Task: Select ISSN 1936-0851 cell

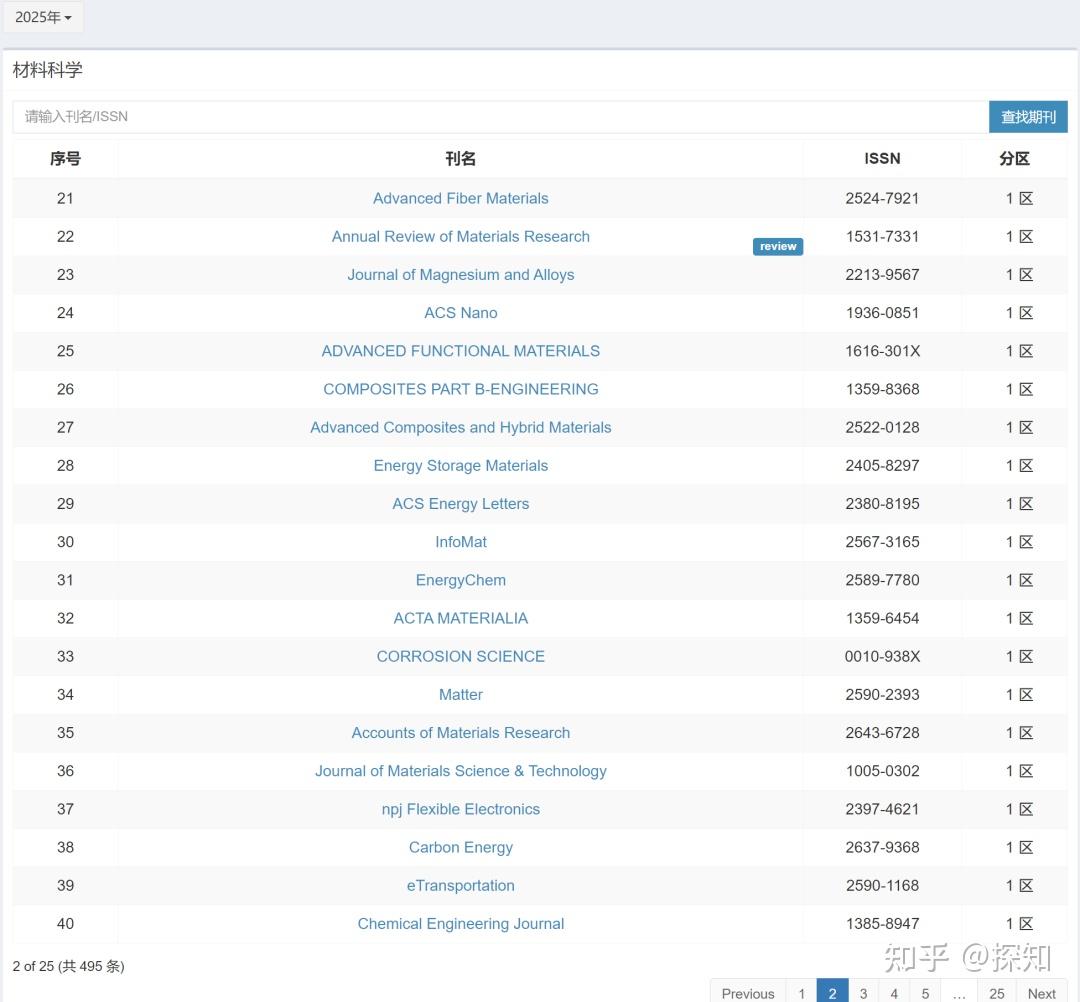Action: pyautogui.click(x=882, y=313)
